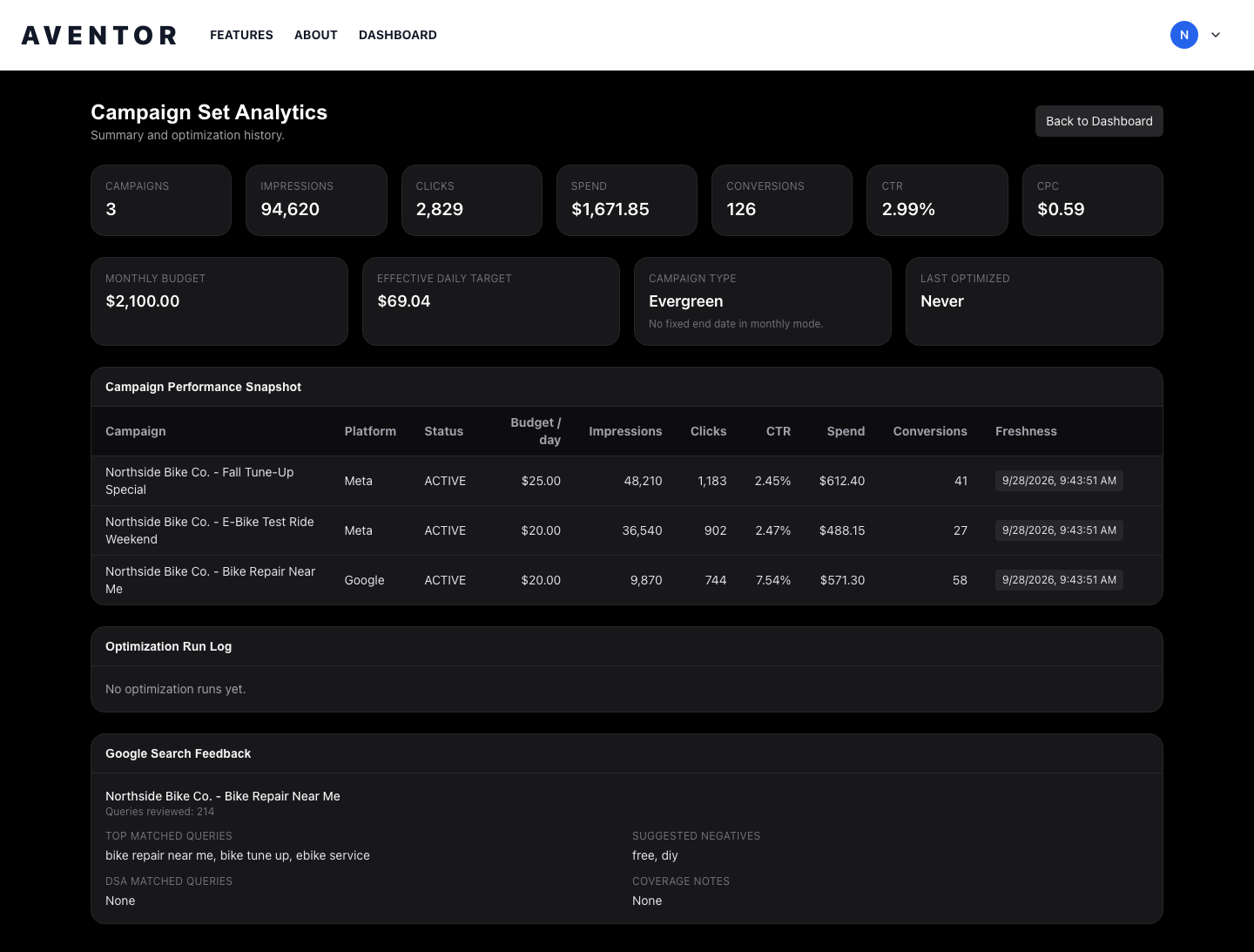Click "Queries reviewed: 214" text

tap(160, 812)
